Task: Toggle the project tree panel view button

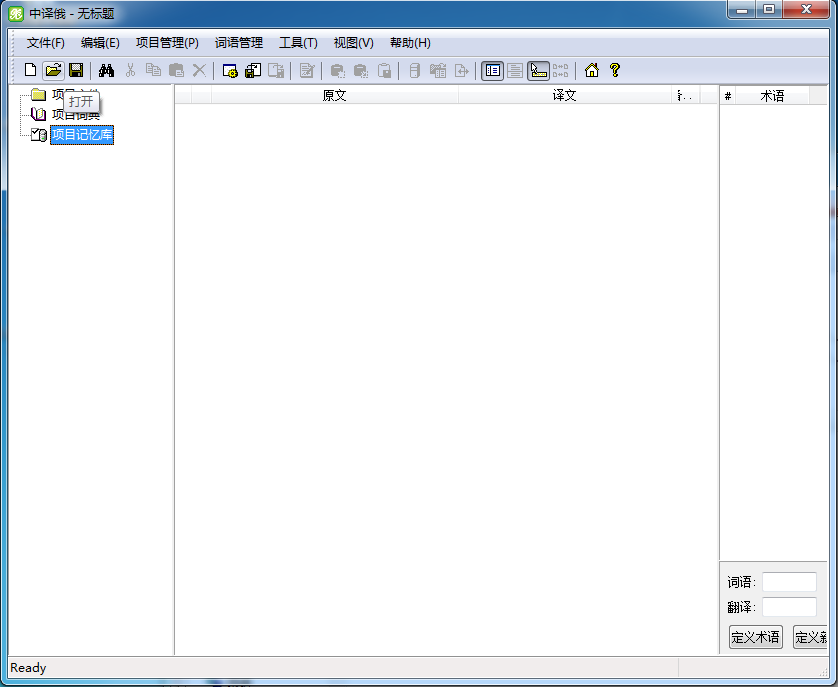Action: point(492,70)
